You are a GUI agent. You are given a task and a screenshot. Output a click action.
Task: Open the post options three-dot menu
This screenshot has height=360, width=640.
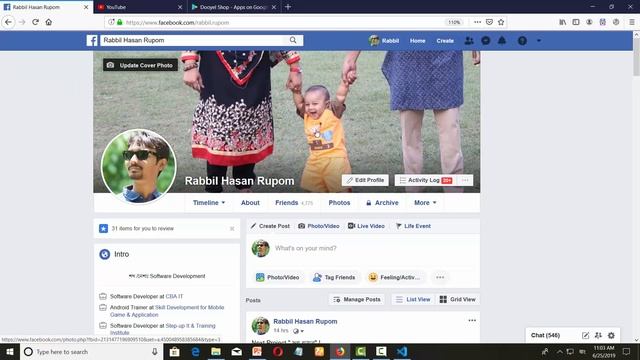[x=472, y=320]
